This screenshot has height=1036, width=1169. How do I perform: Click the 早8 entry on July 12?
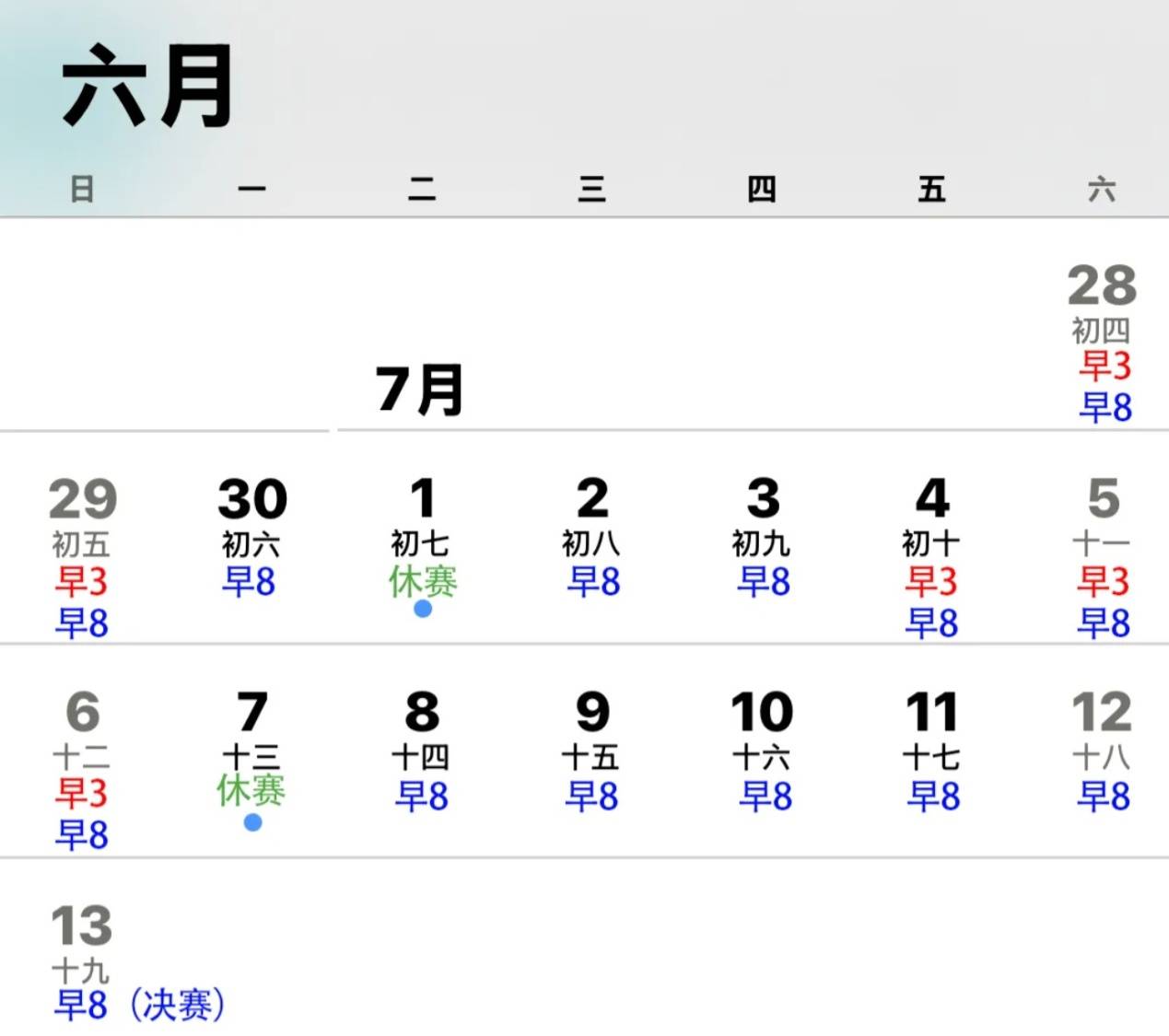click(1102, 796)
